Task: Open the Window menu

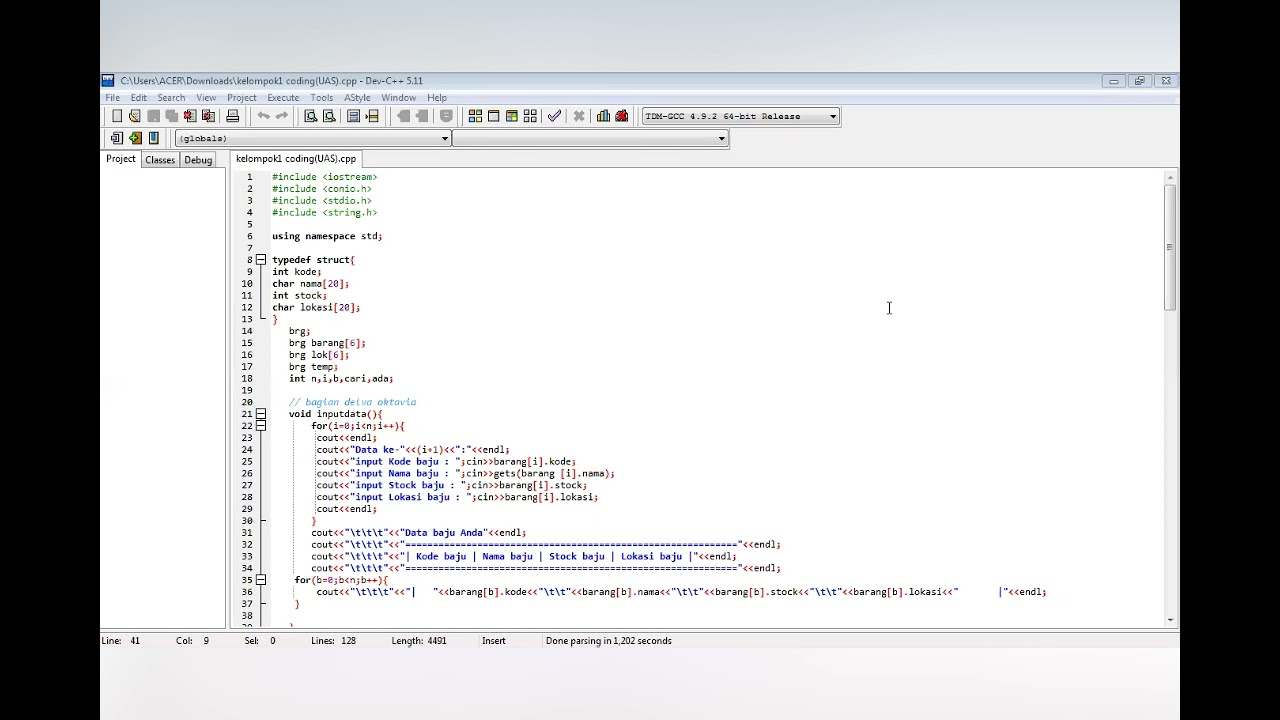Action: click(398, 98)
